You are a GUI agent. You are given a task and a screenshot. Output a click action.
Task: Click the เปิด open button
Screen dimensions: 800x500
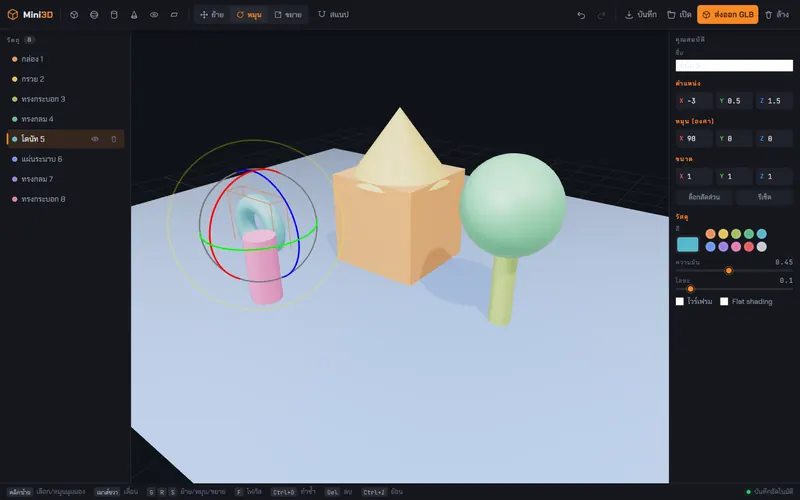click(x=679, y=15)
